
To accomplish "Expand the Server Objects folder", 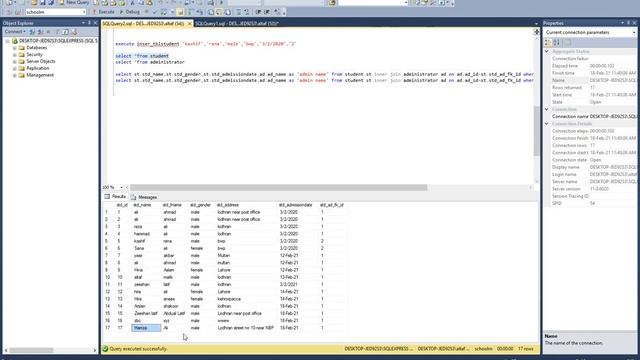I will 15,61.
